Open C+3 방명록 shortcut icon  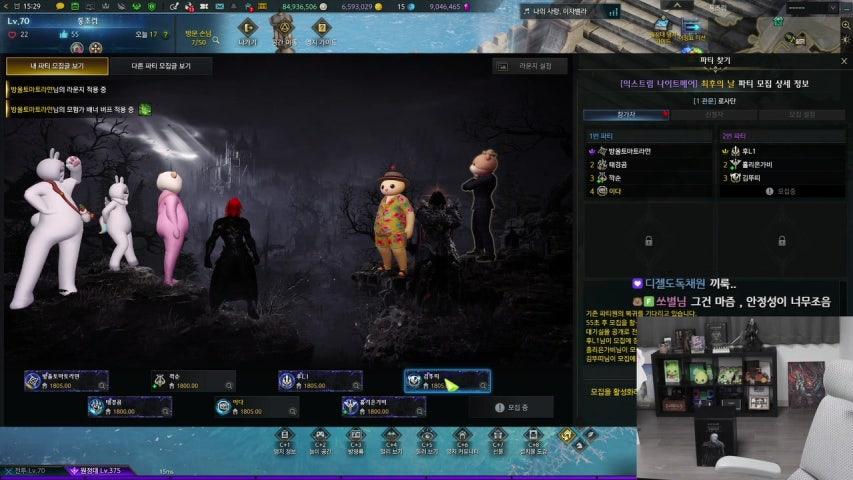(x=355, y=435)
